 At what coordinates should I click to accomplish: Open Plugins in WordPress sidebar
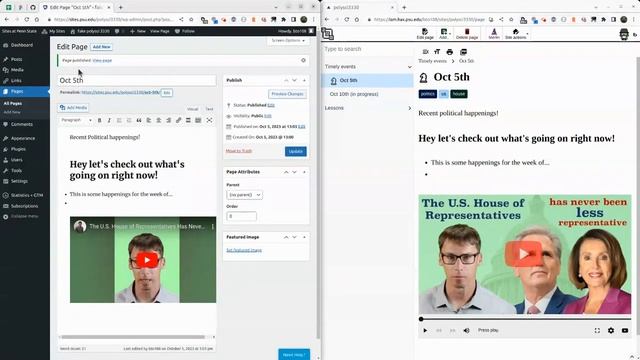click(18, 149)
